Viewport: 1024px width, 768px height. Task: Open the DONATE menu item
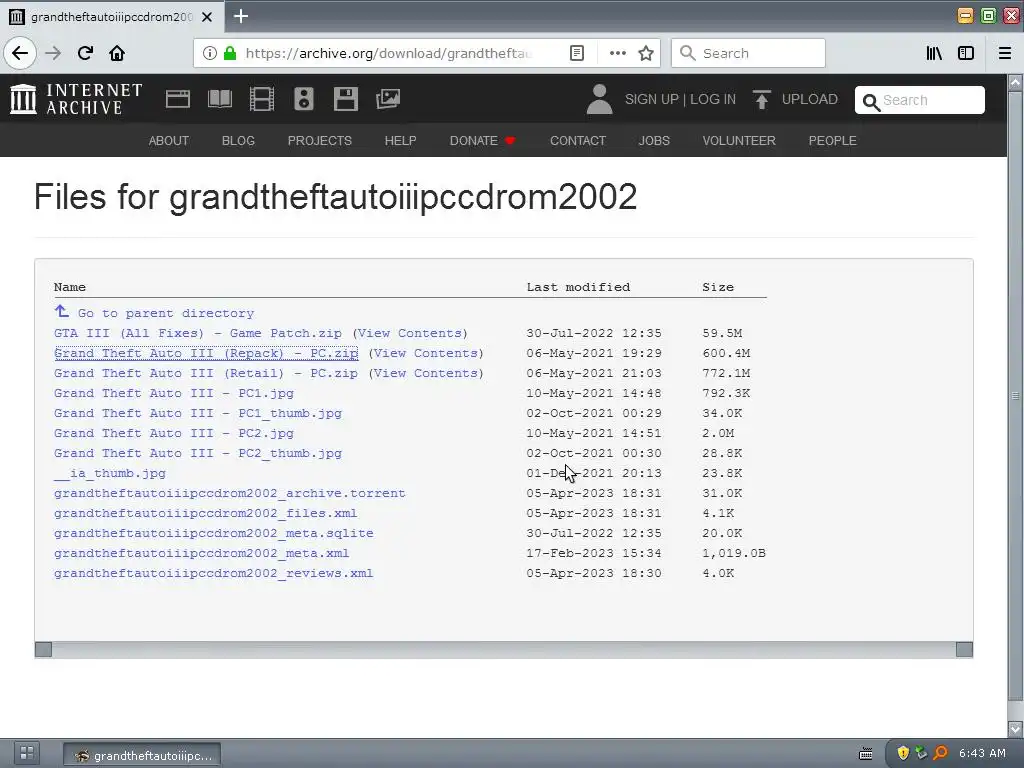pyautogui.click(x=482, y=140)
